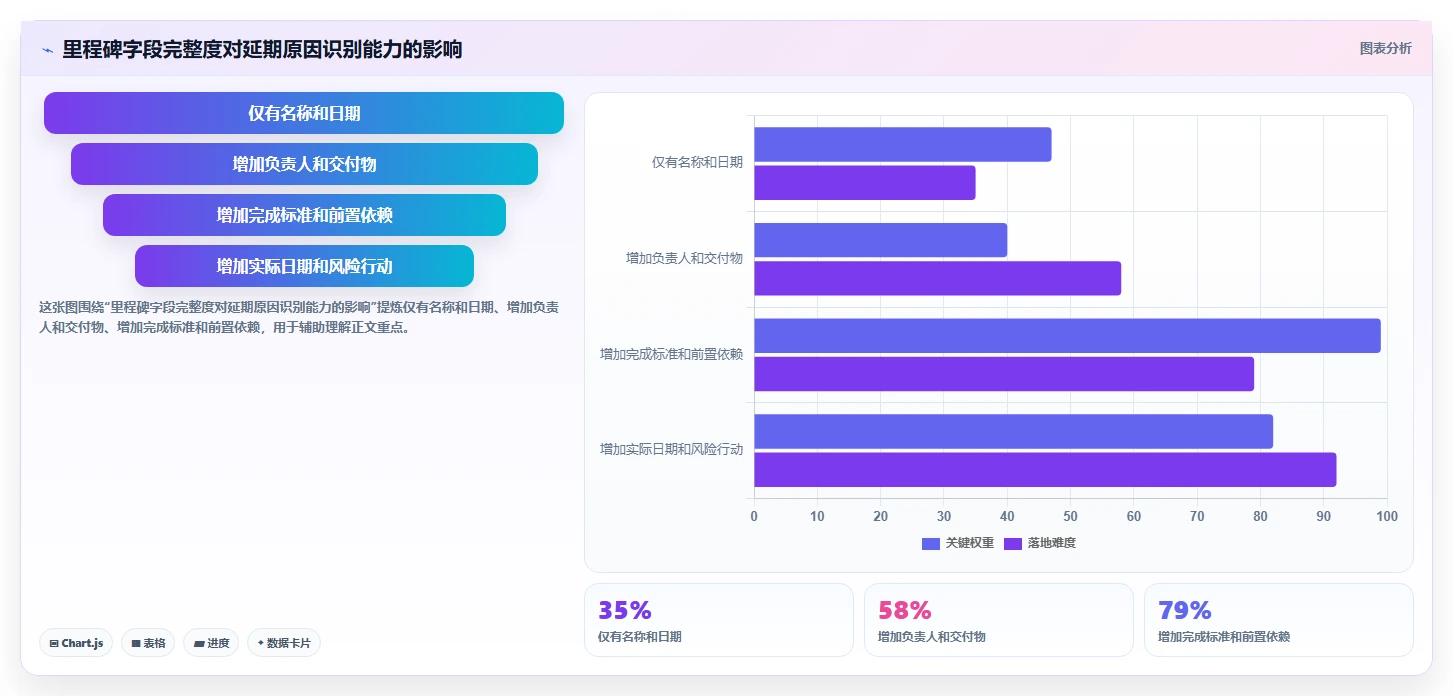Click the 数据卡片 tag chip
This screenshot has height=696, width=1453.
point(284,643)
